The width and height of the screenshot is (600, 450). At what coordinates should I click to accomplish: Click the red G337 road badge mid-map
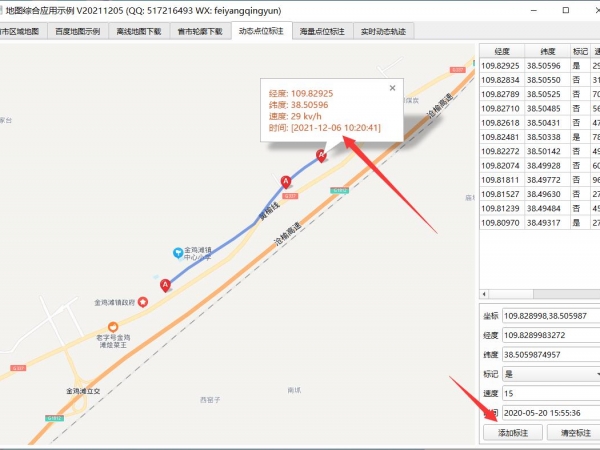click(x=290, y=196)
